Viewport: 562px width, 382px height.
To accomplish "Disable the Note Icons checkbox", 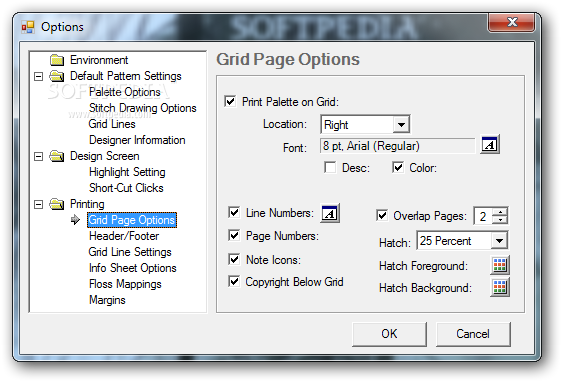I will [234, 259].
